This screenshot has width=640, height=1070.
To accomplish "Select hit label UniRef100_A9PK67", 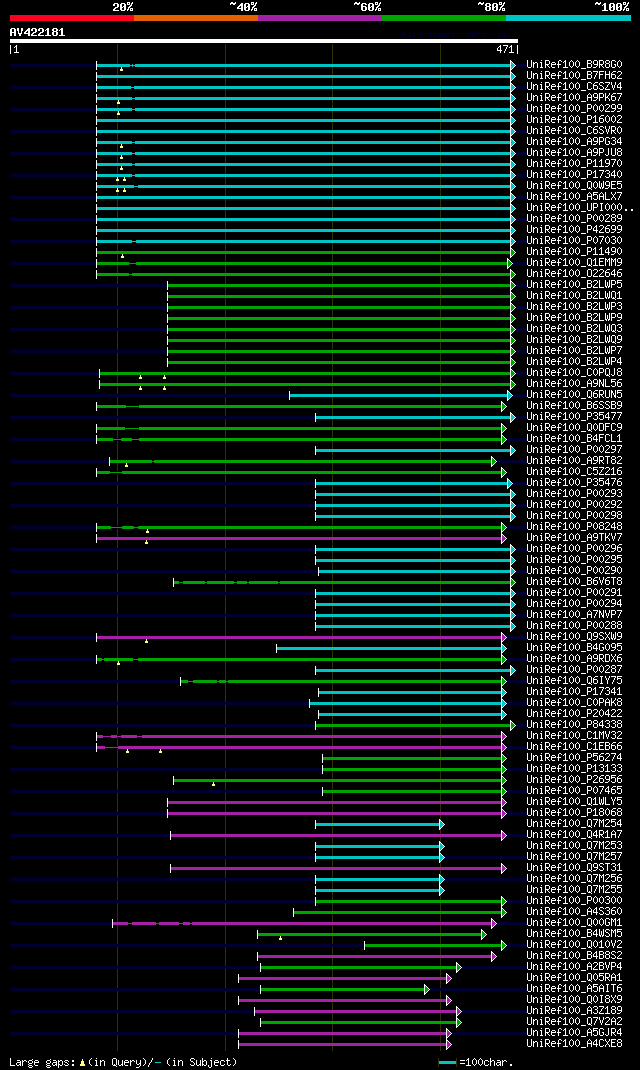I will 574,98.
